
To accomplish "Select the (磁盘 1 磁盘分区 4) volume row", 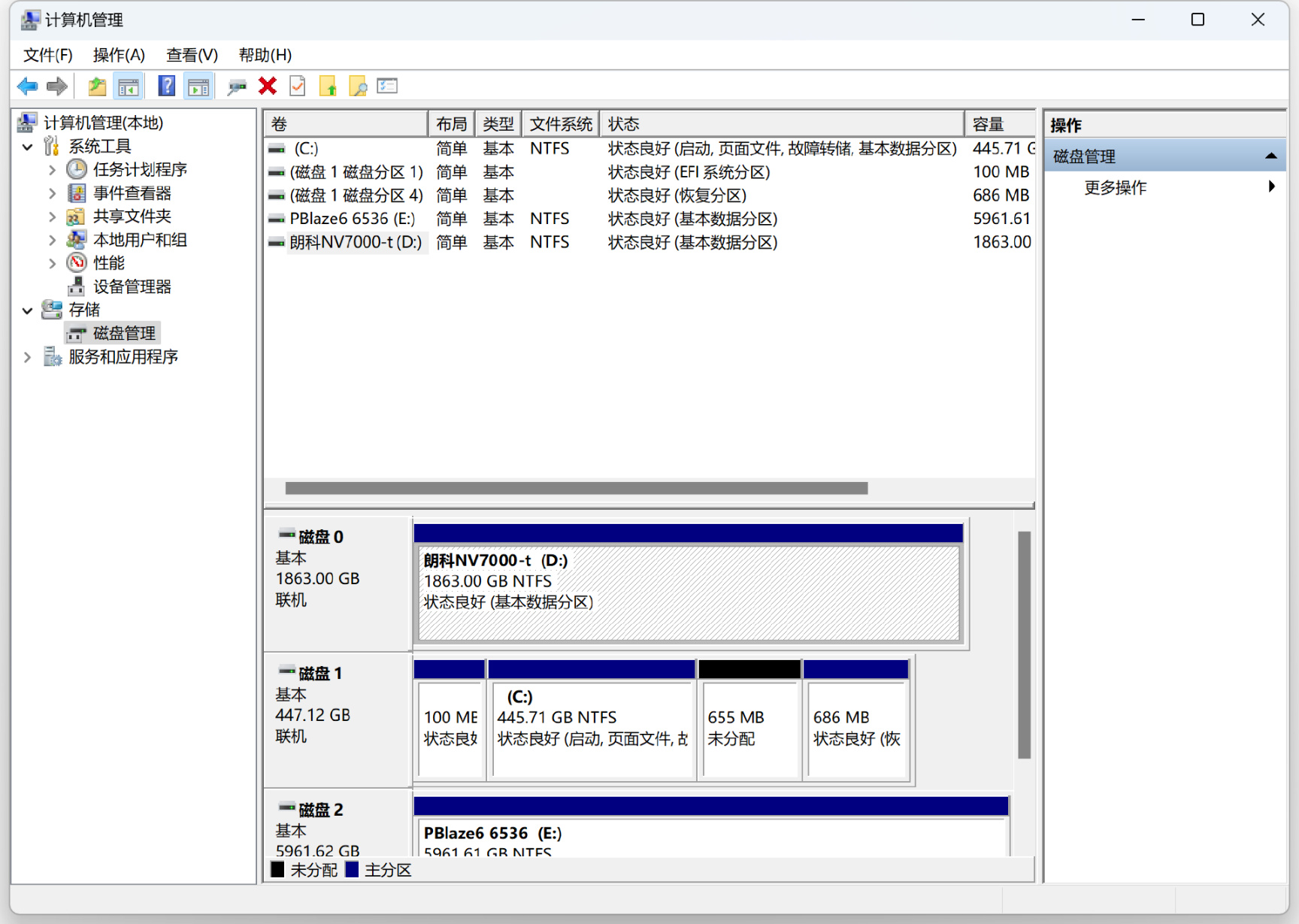I will [649, 195].
